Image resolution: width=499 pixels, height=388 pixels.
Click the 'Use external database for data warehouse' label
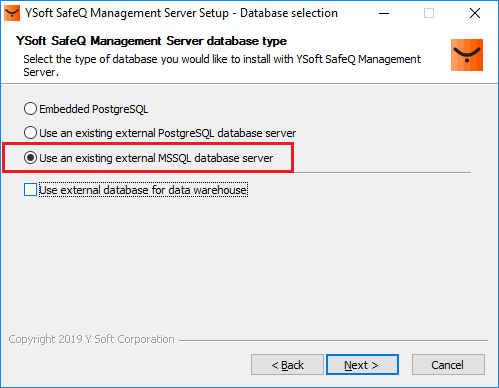143,190
